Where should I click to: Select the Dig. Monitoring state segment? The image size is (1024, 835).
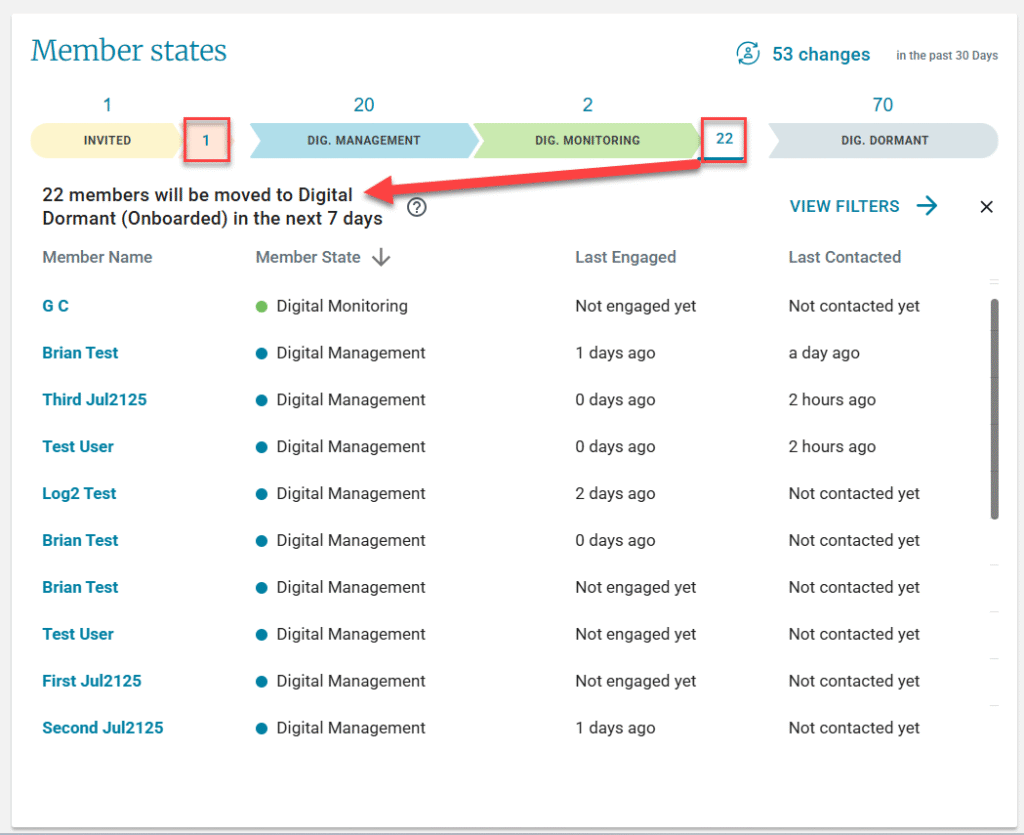click(587, 140)
